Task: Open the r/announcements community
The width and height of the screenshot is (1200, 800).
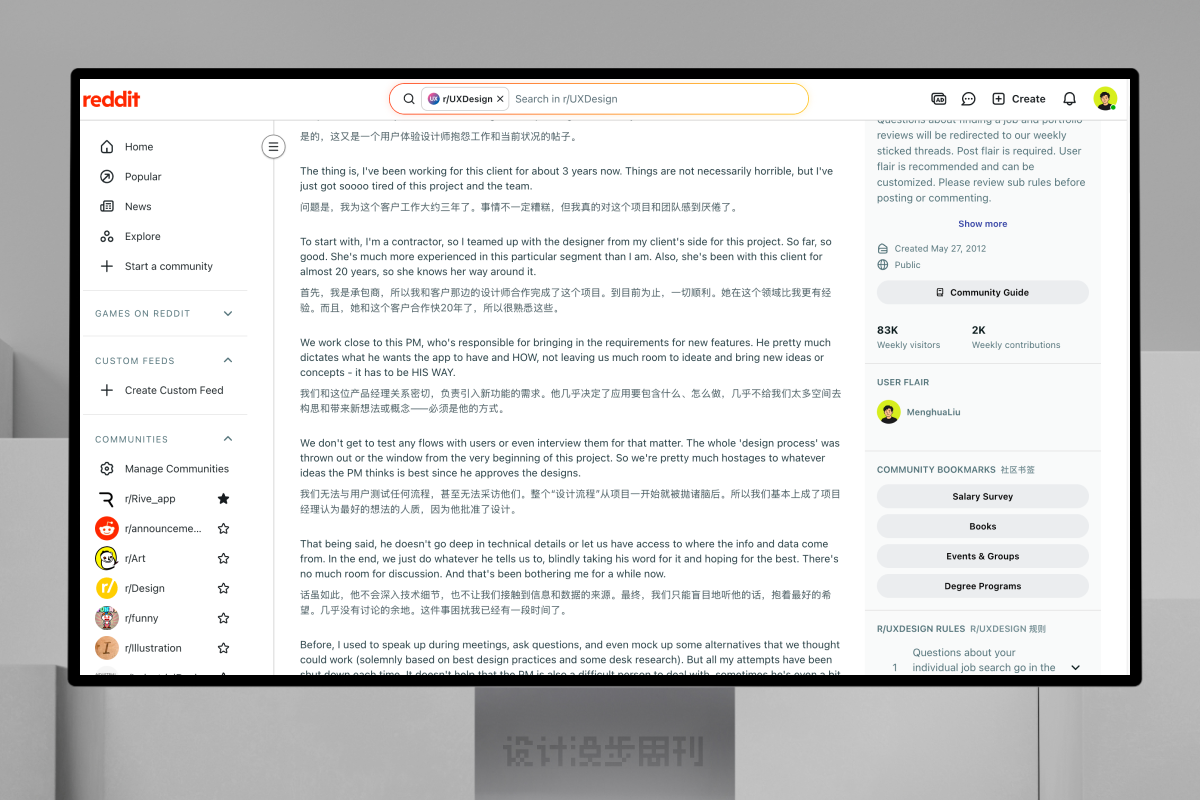Action: pos(163,529)
